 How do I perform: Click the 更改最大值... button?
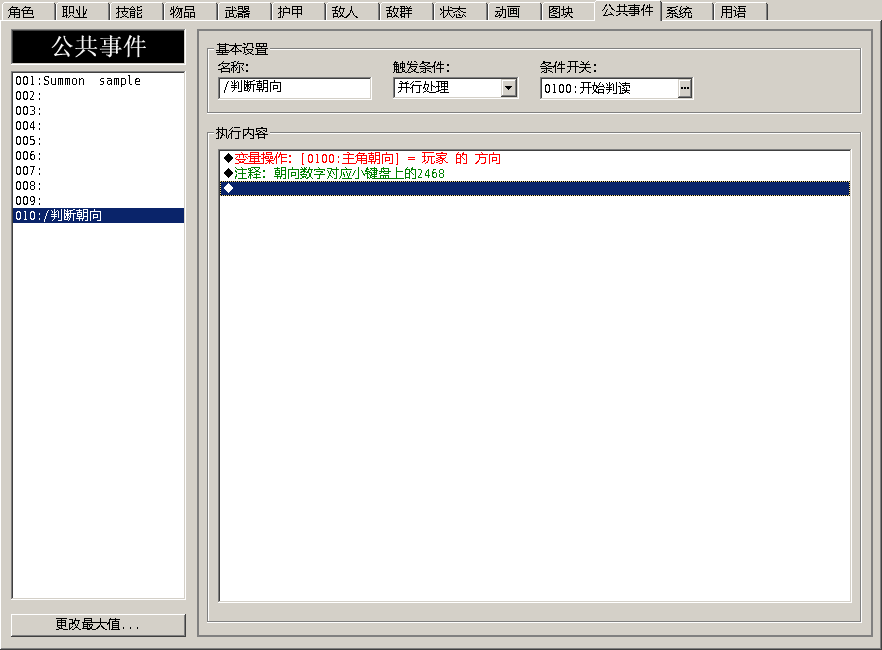(x=98, y=625)
